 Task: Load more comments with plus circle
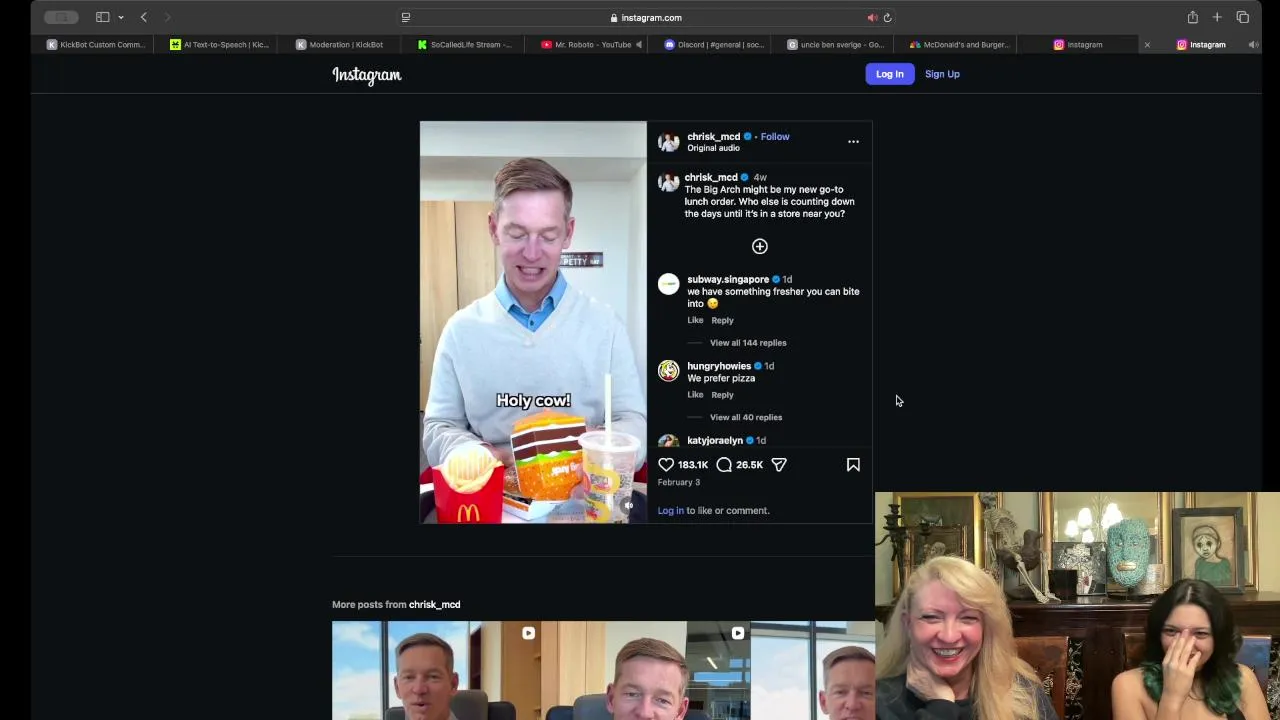coord(760,246)
